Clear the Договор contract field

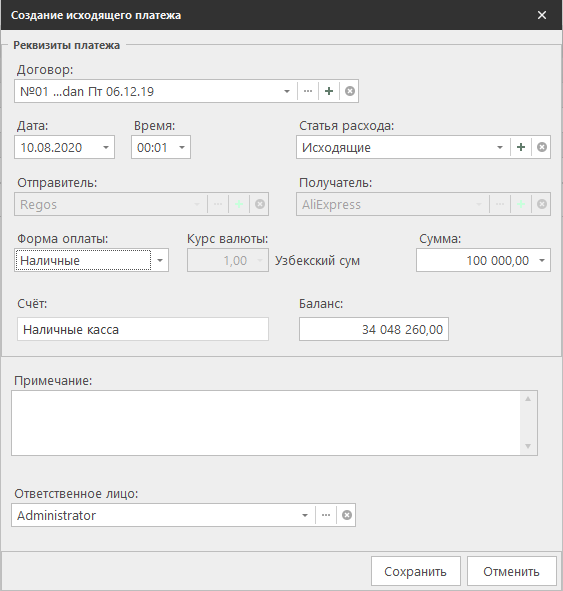[x=350, y=91]
